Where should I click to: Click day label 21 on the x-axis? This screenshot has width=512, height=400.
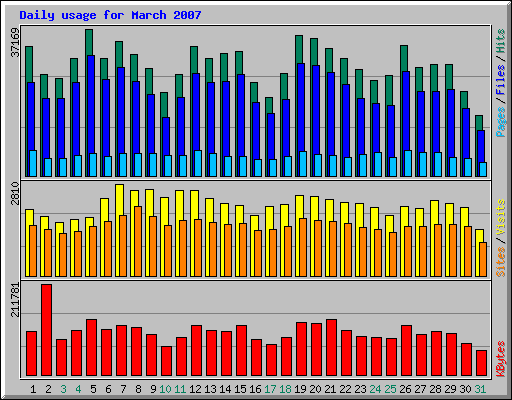point(330,389)
